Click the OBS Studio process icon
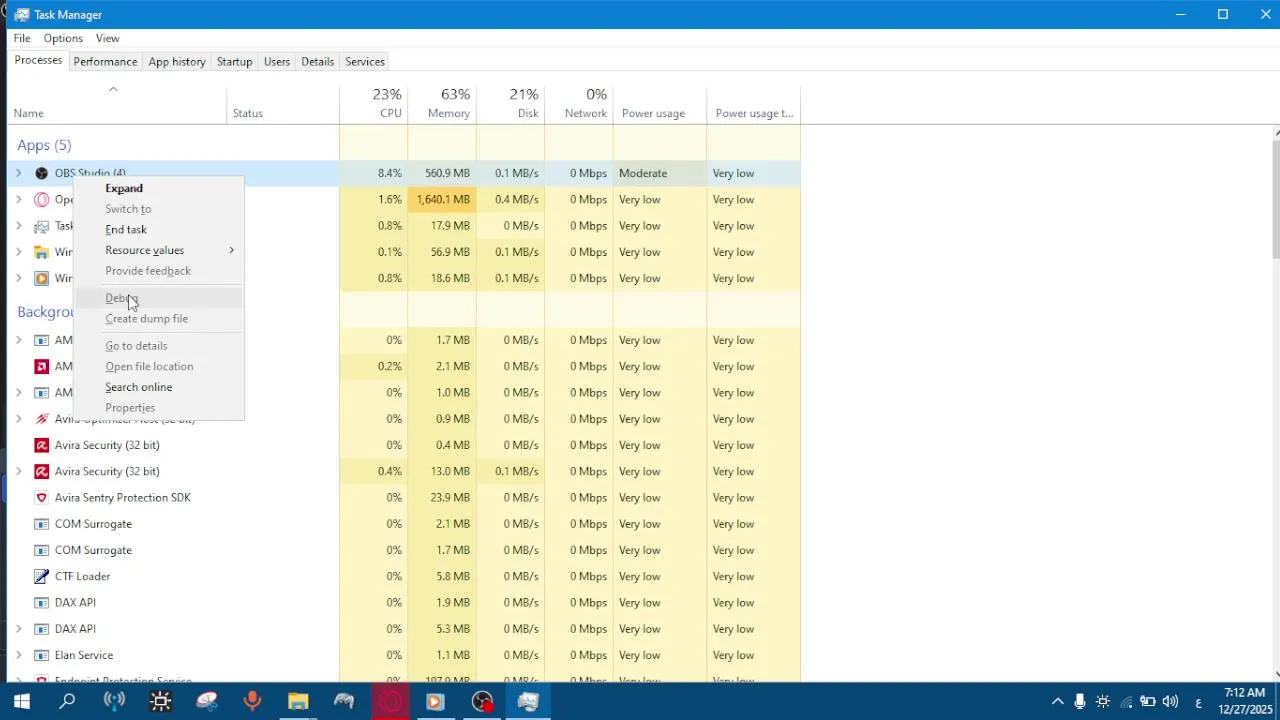1280x720 pixels. tap(41, 173)
